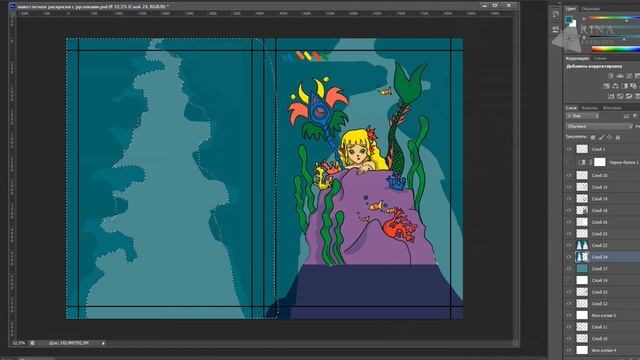Add an Invert adjustment
640x360 pixels.
point(611,96)
